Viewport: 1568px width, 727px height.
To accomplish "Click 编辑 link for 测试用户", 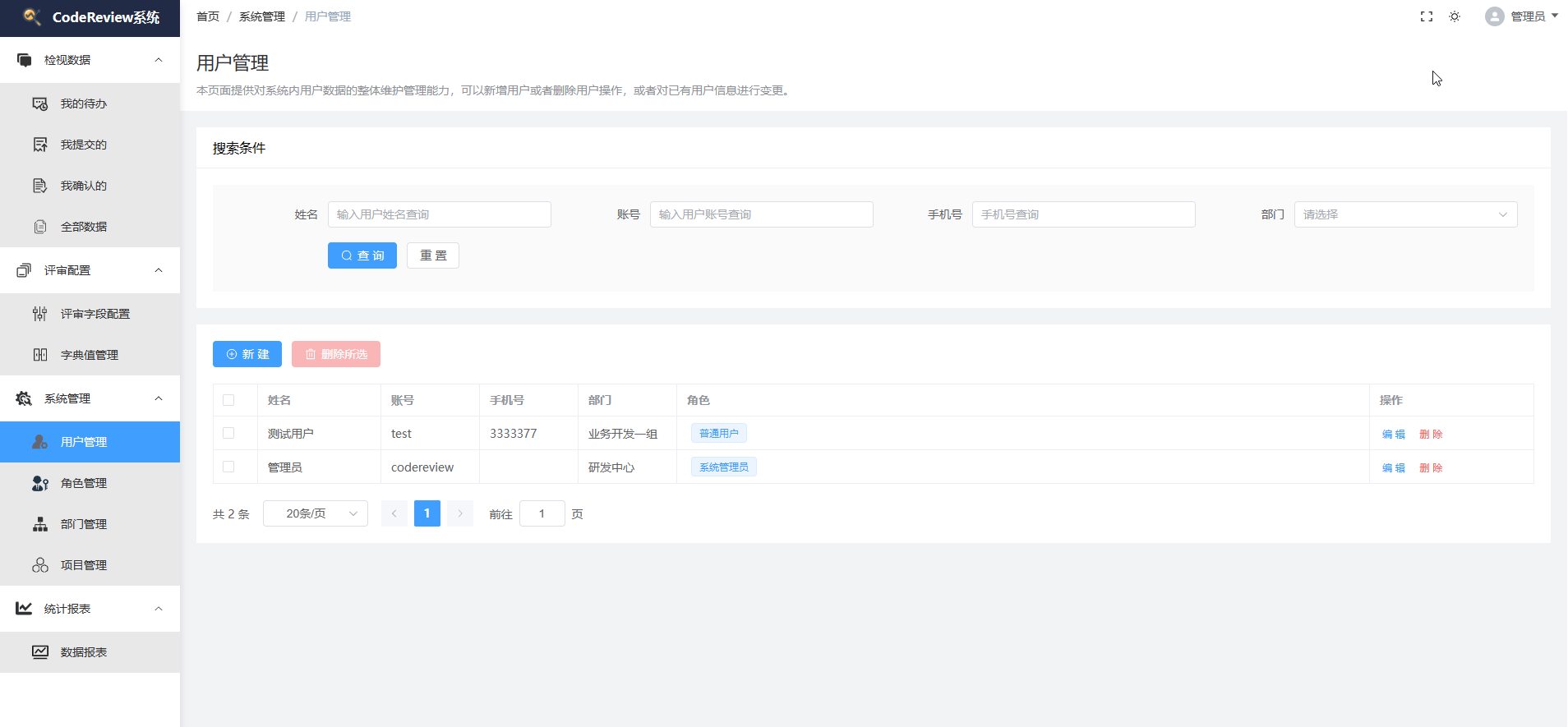I will pos(1393,434).
